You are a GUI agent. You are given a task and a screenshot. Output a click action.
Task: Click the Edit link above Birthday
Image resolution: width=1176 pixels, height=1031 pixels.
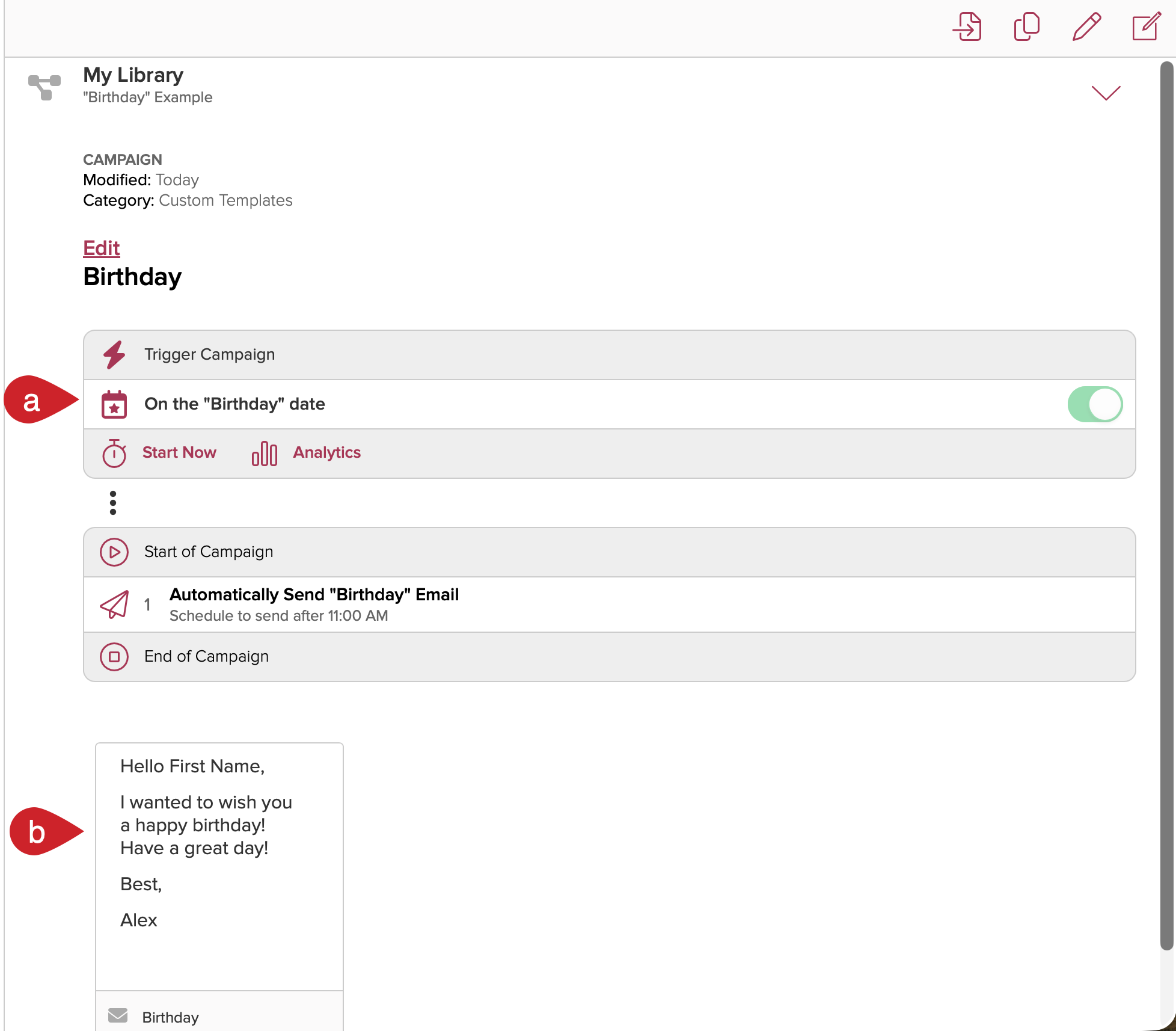click(102, 248)
